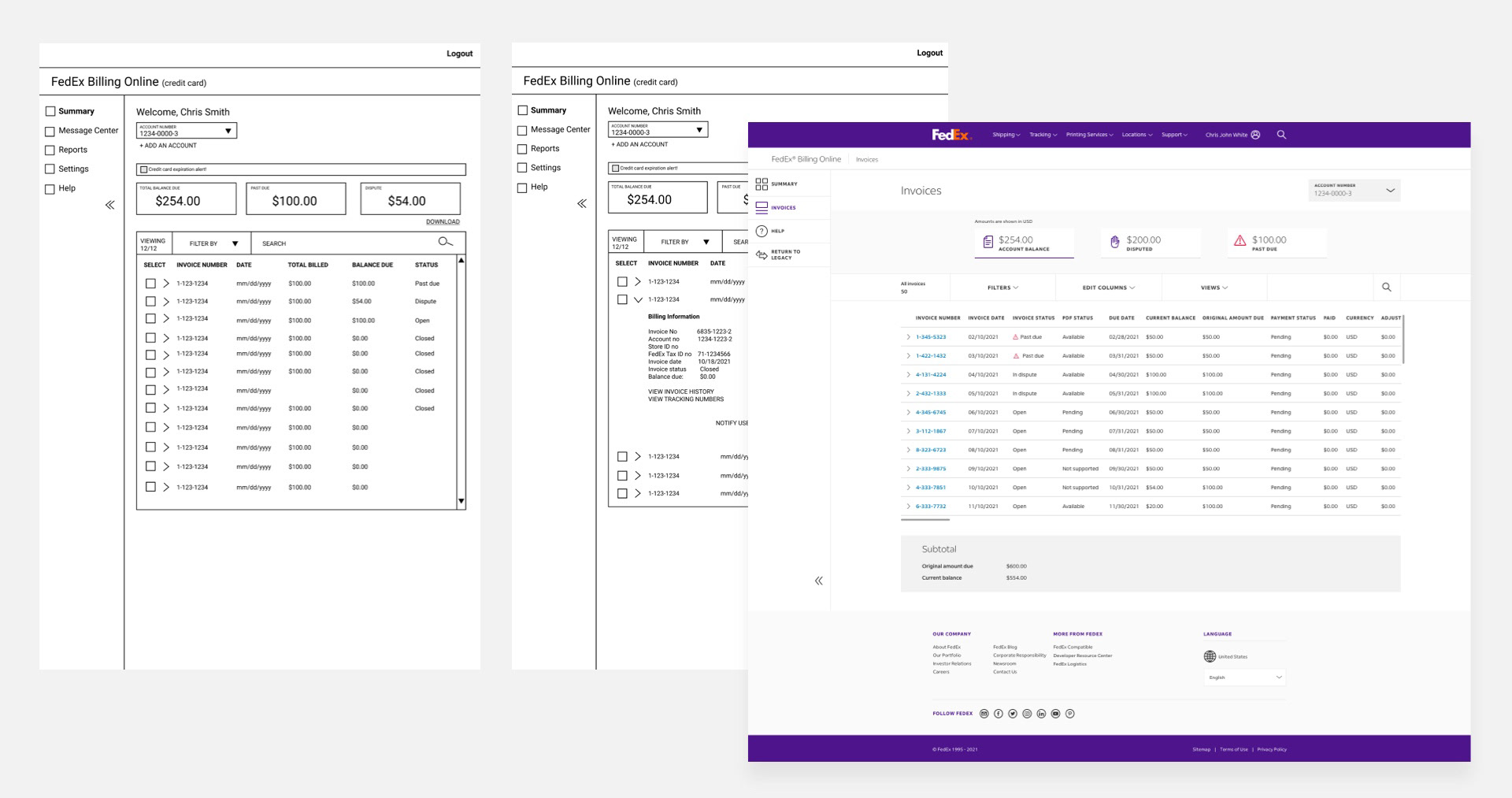Image resolution: width=1512 pixels, height=798 pixels.
Task: Click the FedEx Billing Online breadcrumb
Action: pyautogui.click(x=806, y=159)
